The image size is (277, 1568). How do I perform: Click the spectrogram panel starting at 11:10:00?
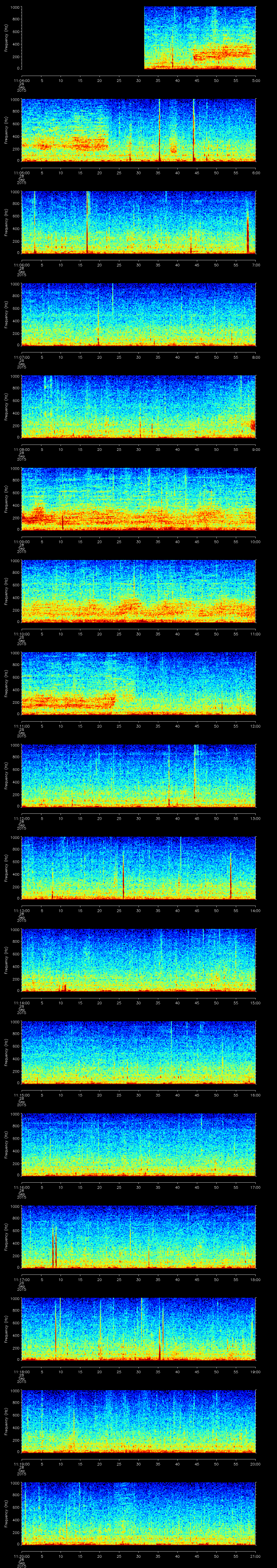pos(139,591)
